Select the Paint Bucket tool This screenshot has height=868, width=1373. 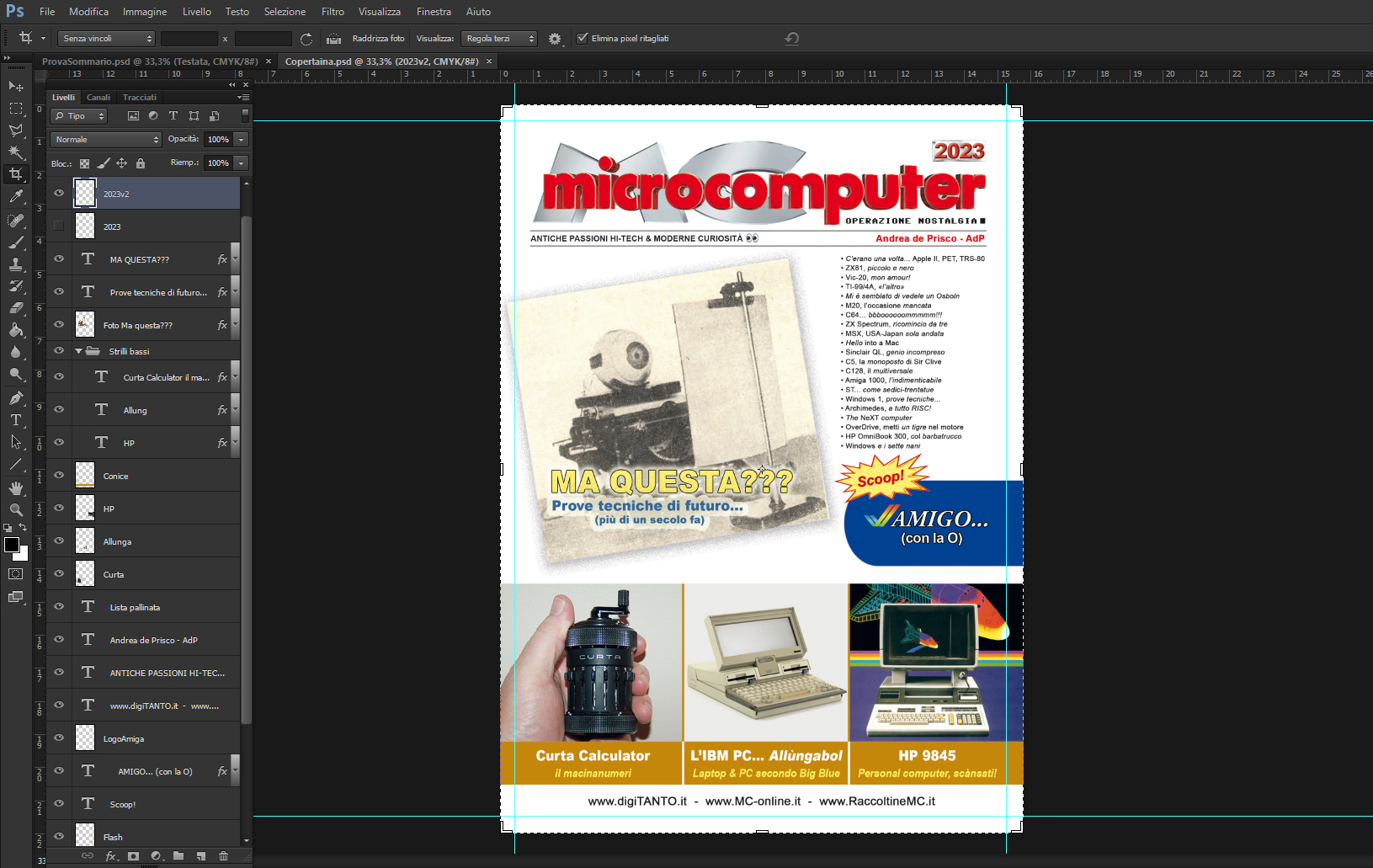[16, 330]
